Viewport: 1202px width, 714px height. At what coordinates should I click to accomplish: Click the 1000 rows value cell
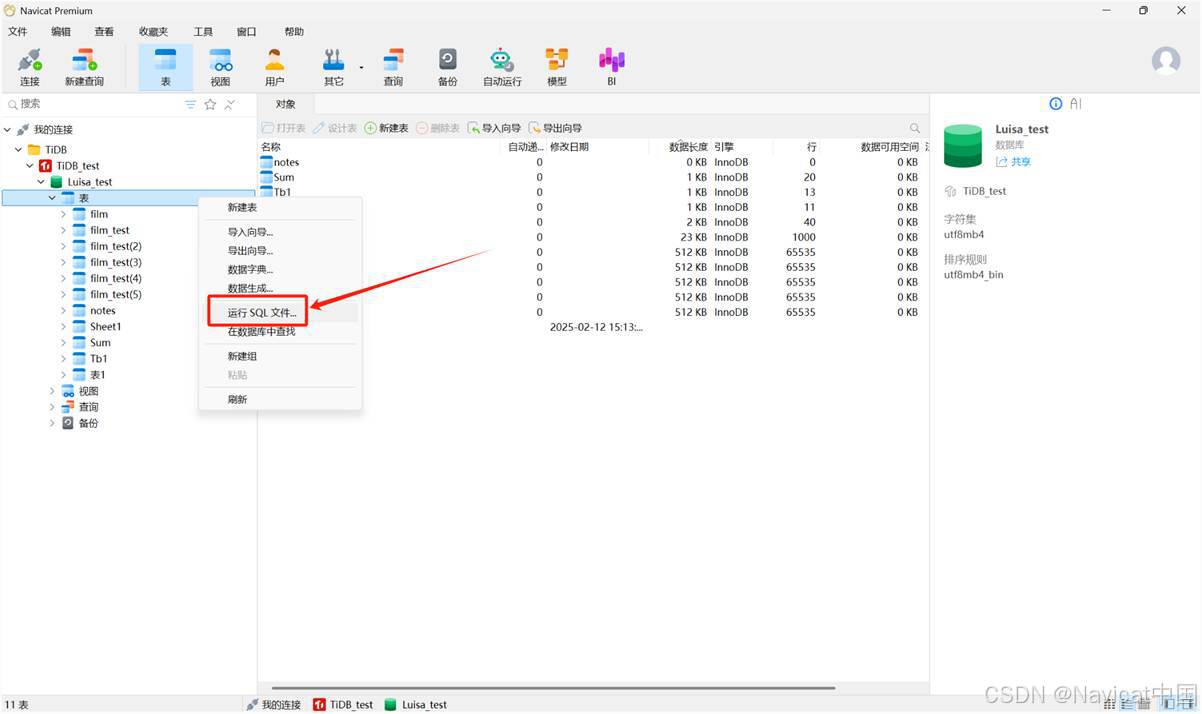[x=803, y=237]
